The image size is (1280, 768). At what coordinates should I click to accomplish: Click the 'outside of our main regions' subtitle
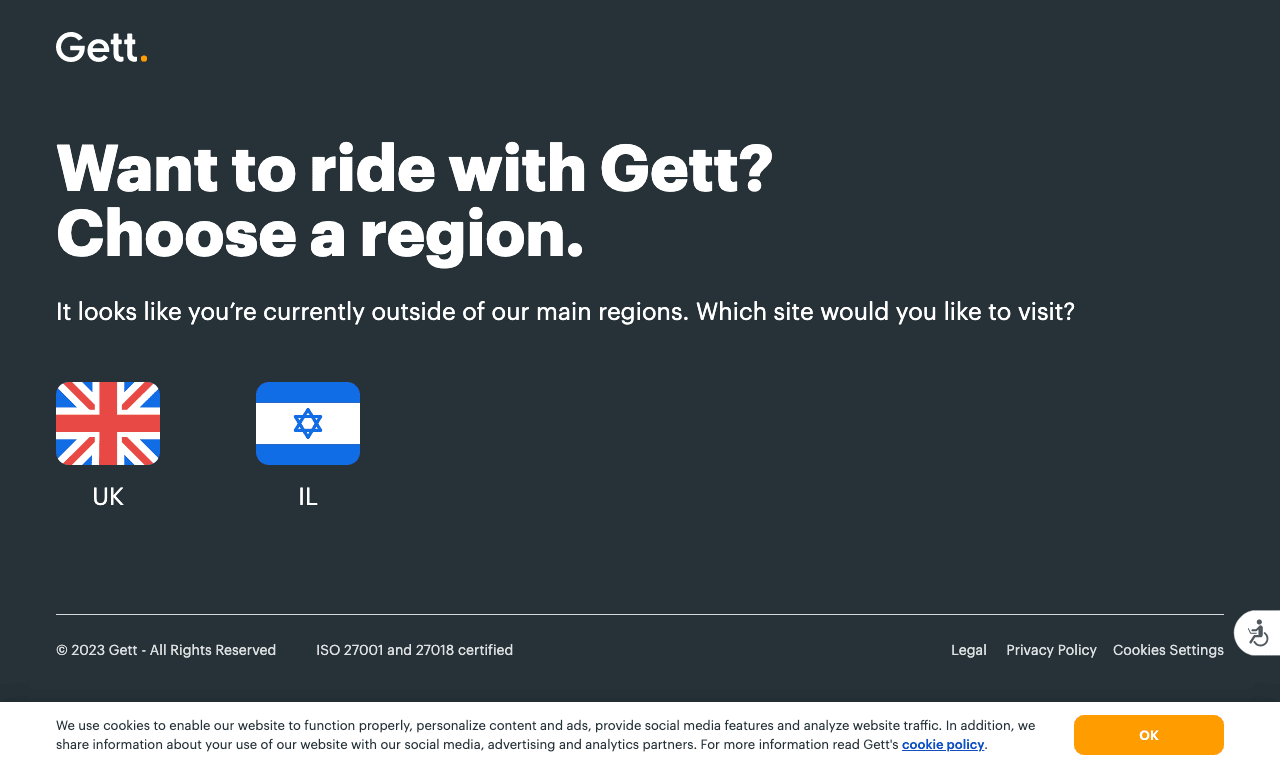pyautogui.click(x=565, y=312)
